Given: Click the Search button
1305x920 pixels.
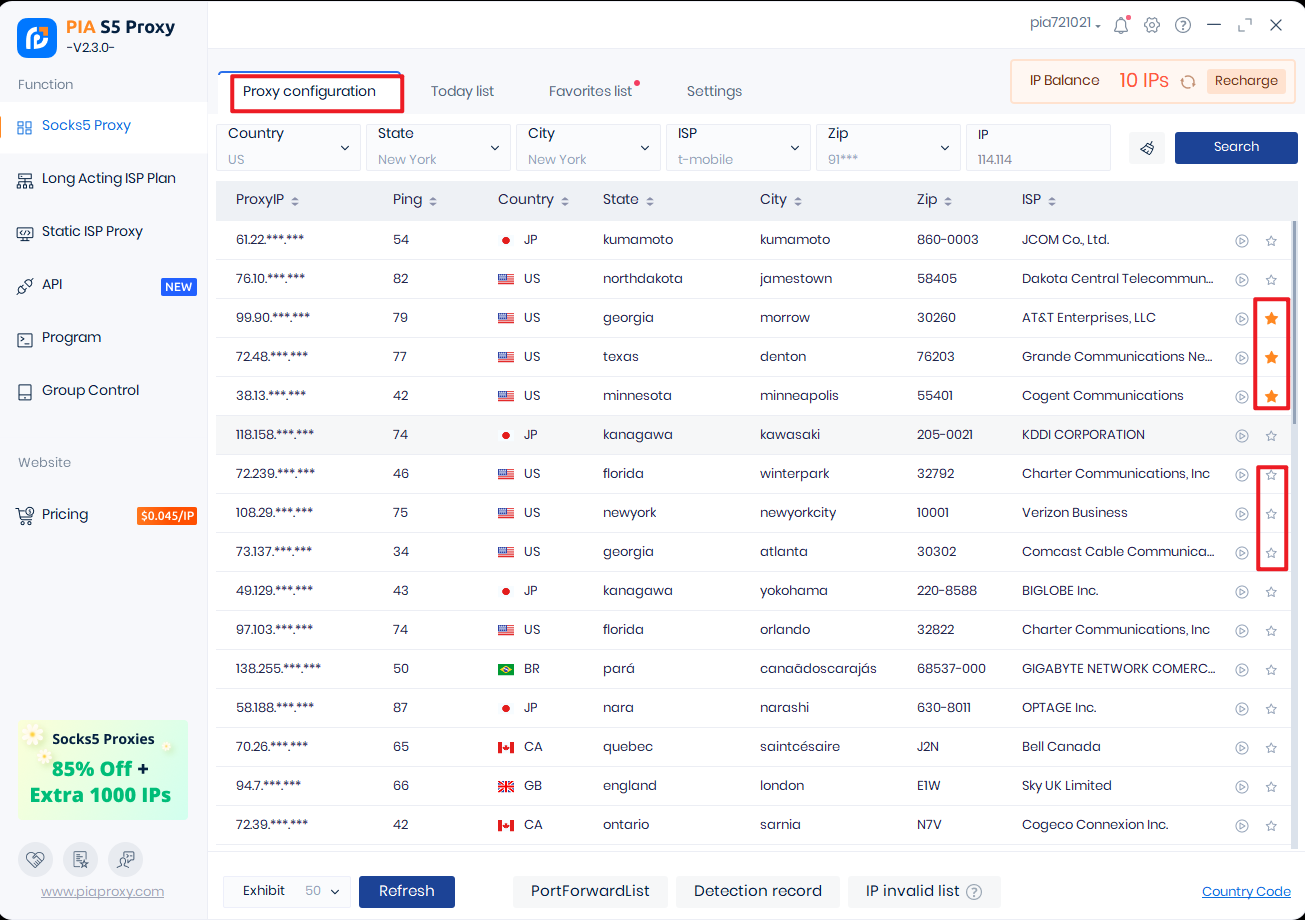Looking at the screenshot, I should (1236, 147).
